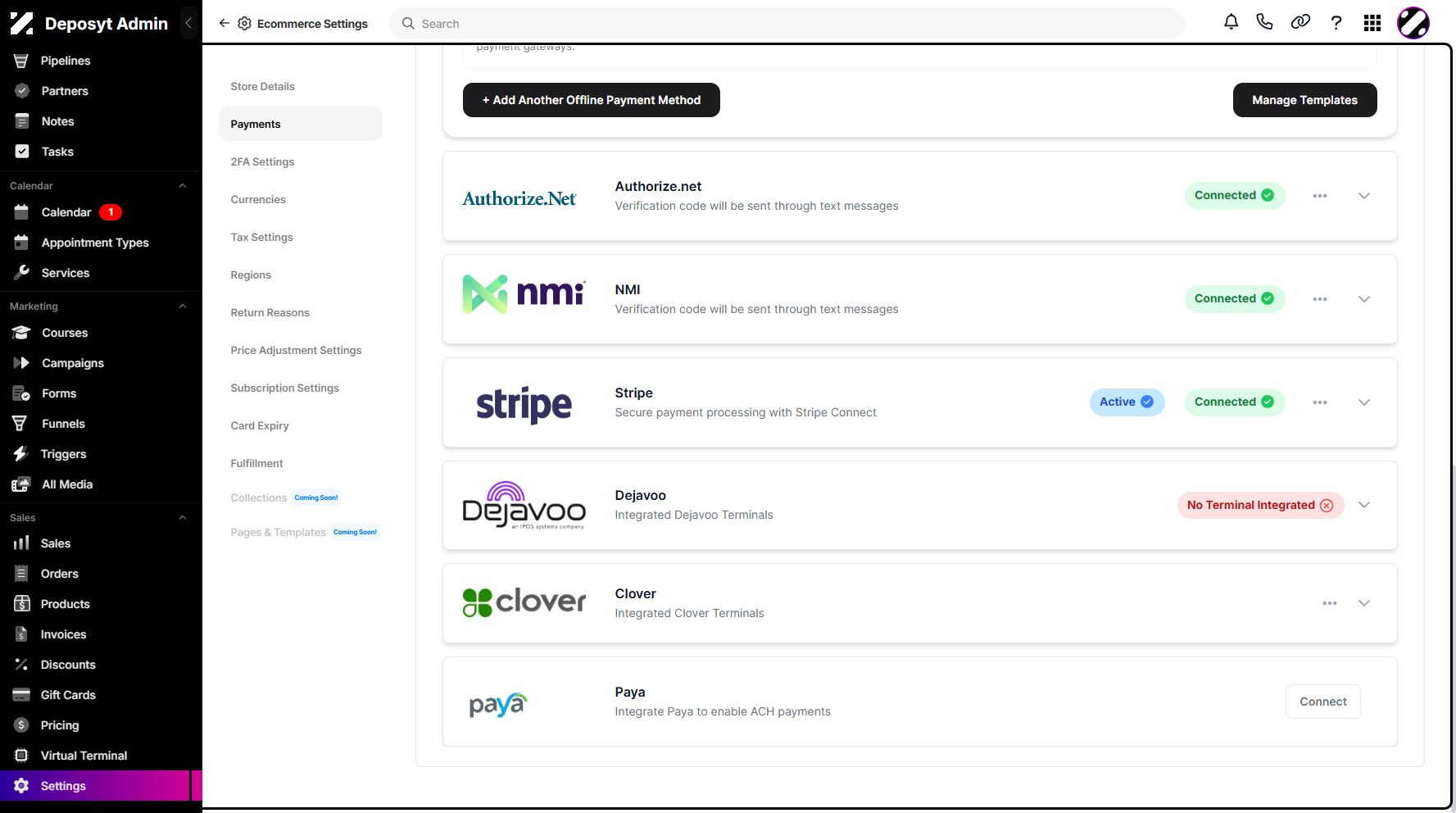Image resolution: width=1456 pixels, height=813 pixels.
Task: Click the Virtual Terminal sidebar icon
Action: click(21, 756)
